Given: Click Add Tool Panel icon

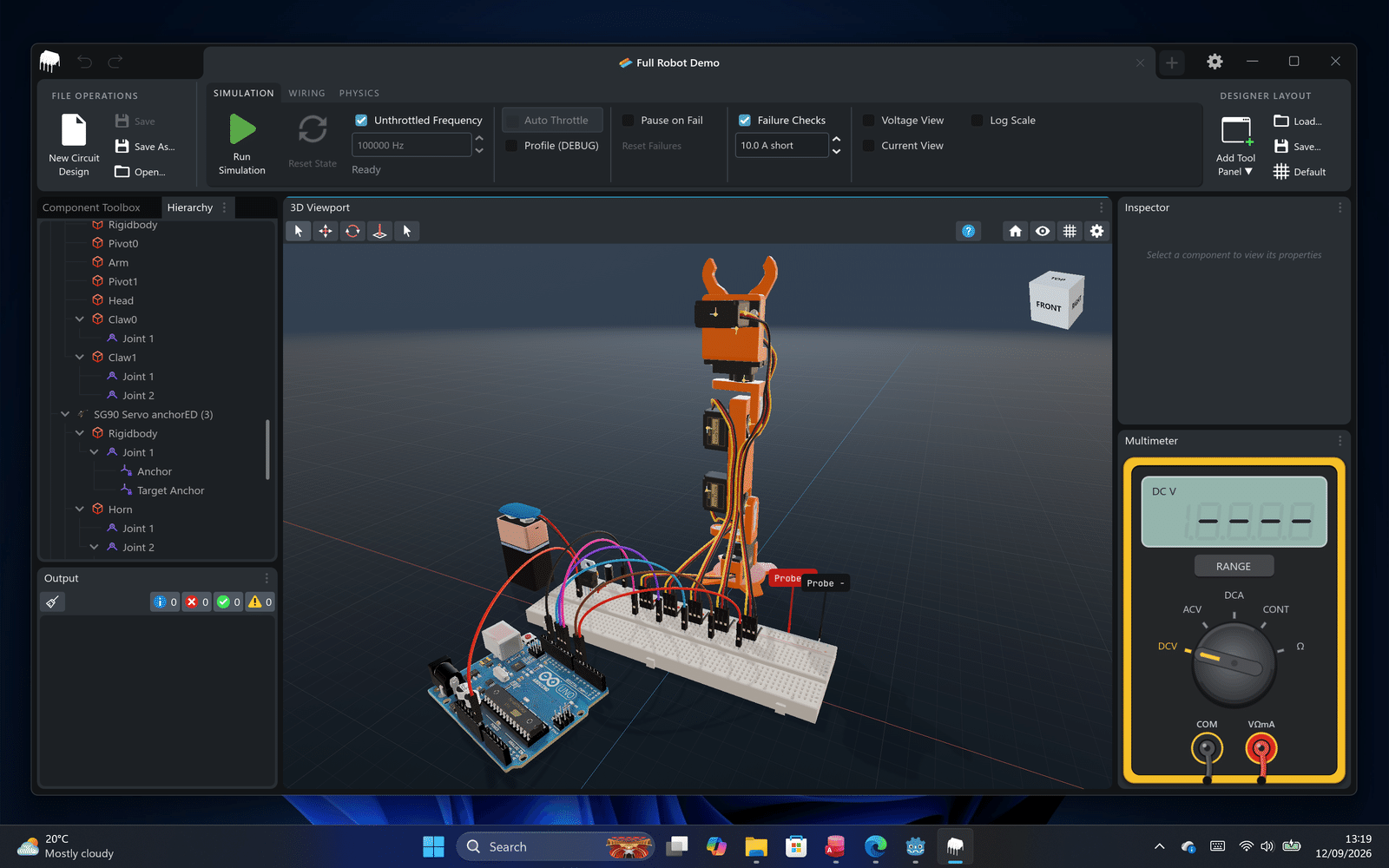Looking at the screenshot, I should coord(1236,130).
